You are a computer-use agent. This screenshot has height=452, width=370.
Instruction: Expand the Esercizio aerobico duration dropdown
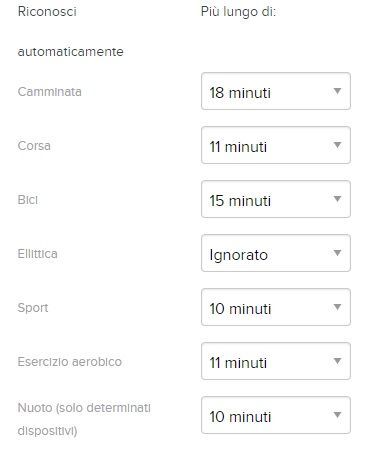[276, 361]
